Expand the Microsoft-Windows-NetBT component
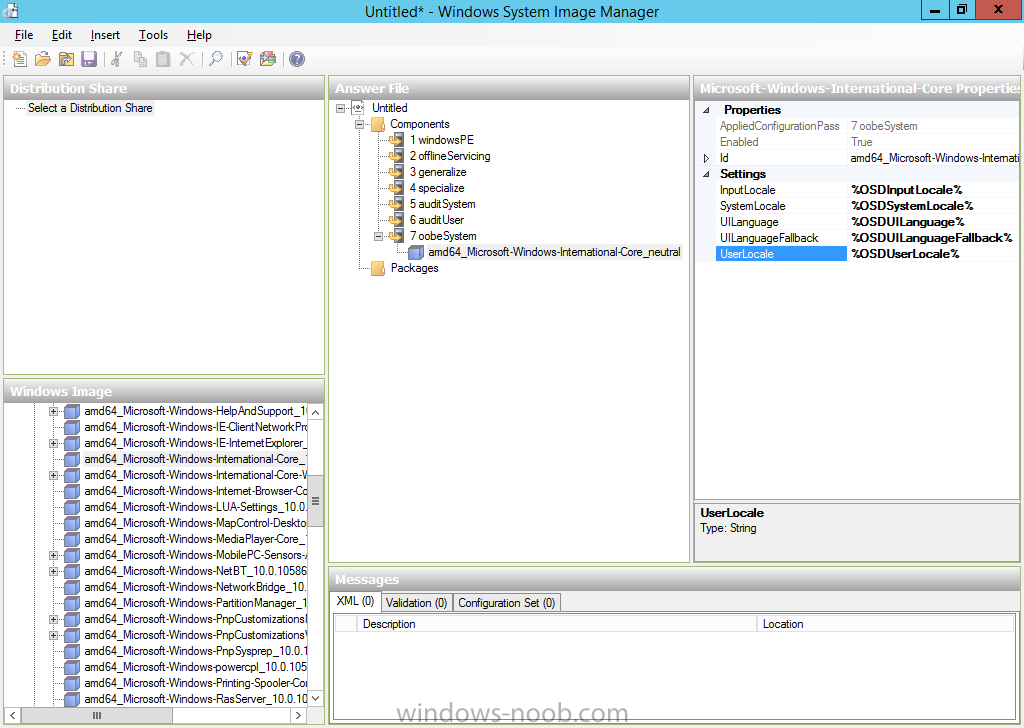This screenshot has height=728, width=1024. click(54, 571)
